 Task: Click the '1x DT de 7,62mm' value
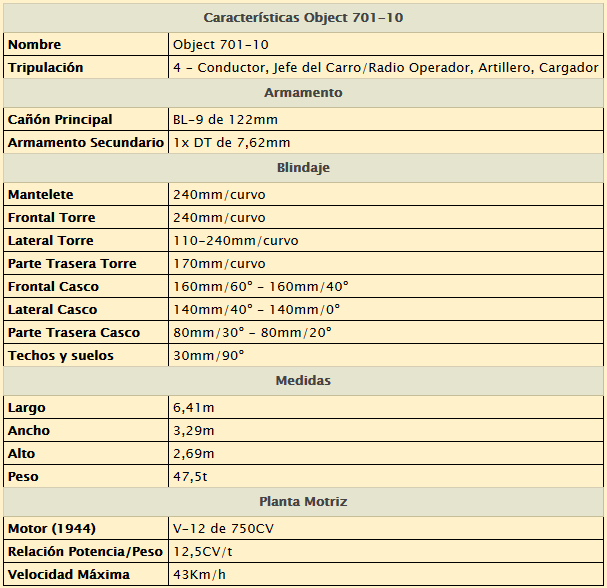tap(231, 142)
